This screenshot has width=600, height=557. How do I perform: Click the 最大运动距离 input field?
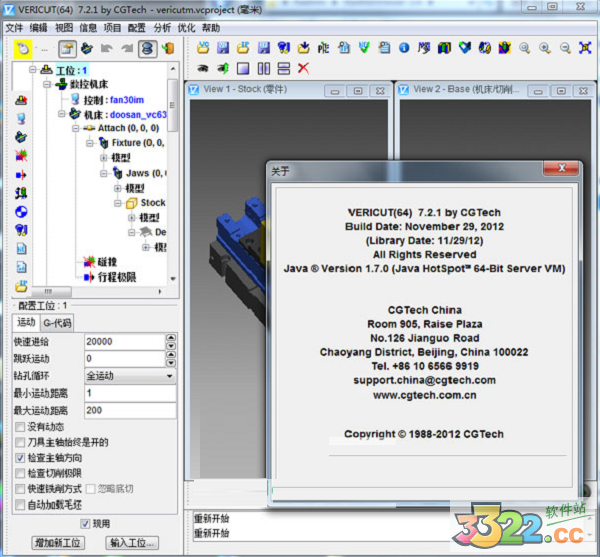pyautogui.click(x=130, y=410)
